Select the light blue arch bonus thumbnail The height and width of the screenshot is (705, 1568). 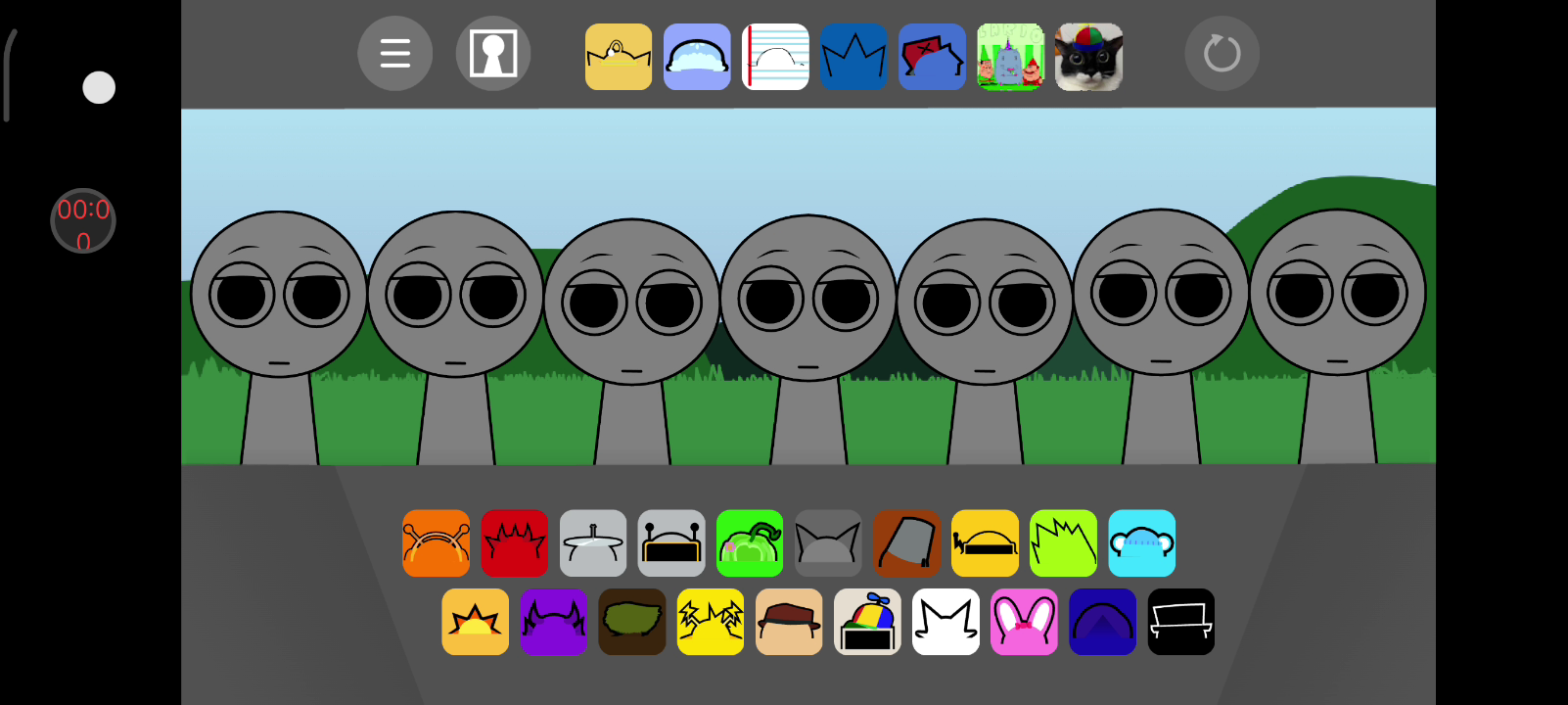[697, 57]
